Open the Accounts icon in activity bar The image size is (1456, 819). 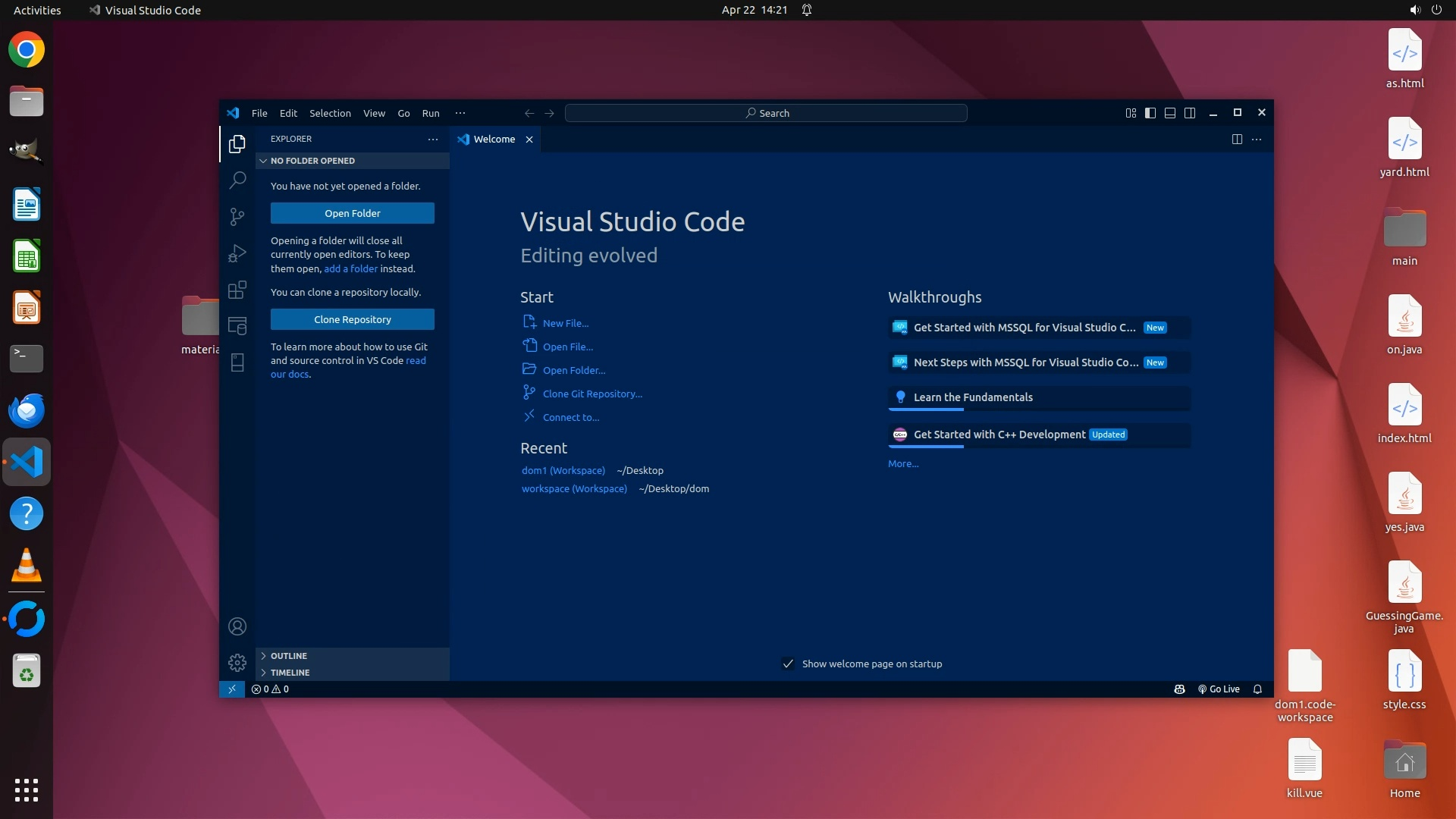[x=237, y=626]
